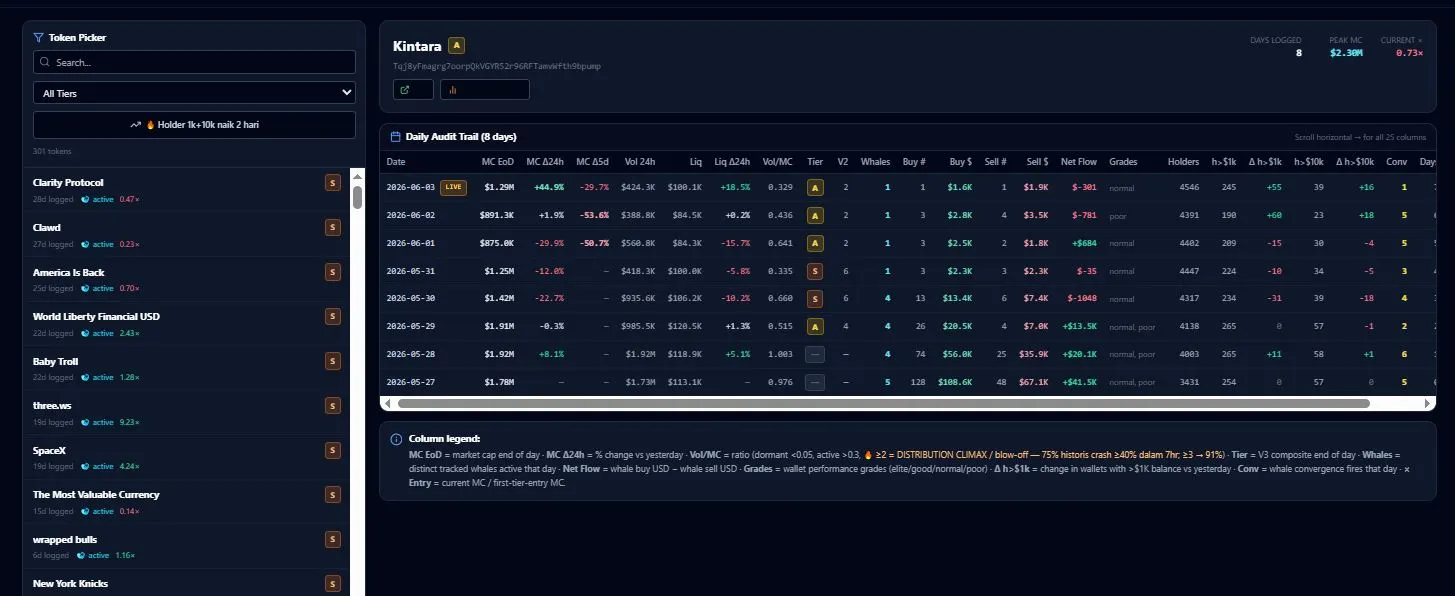Click the S tier badge for wrapped bulls

point(333,540)
